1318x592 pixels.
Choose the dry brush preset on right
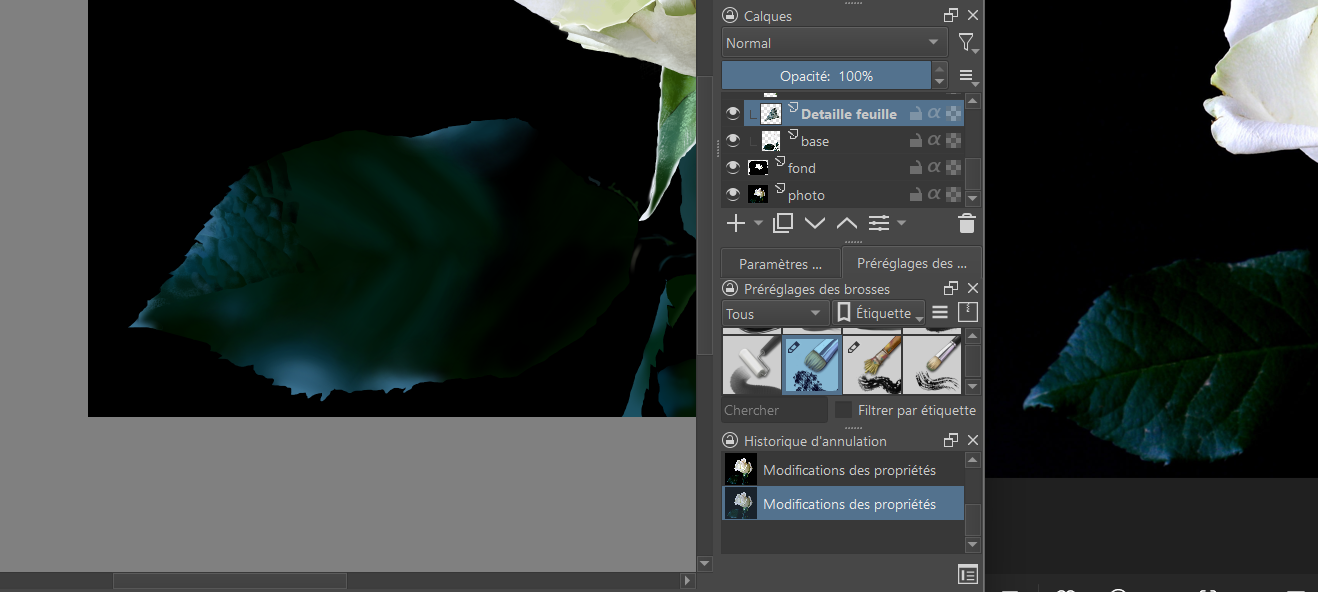tap(931, 364)
